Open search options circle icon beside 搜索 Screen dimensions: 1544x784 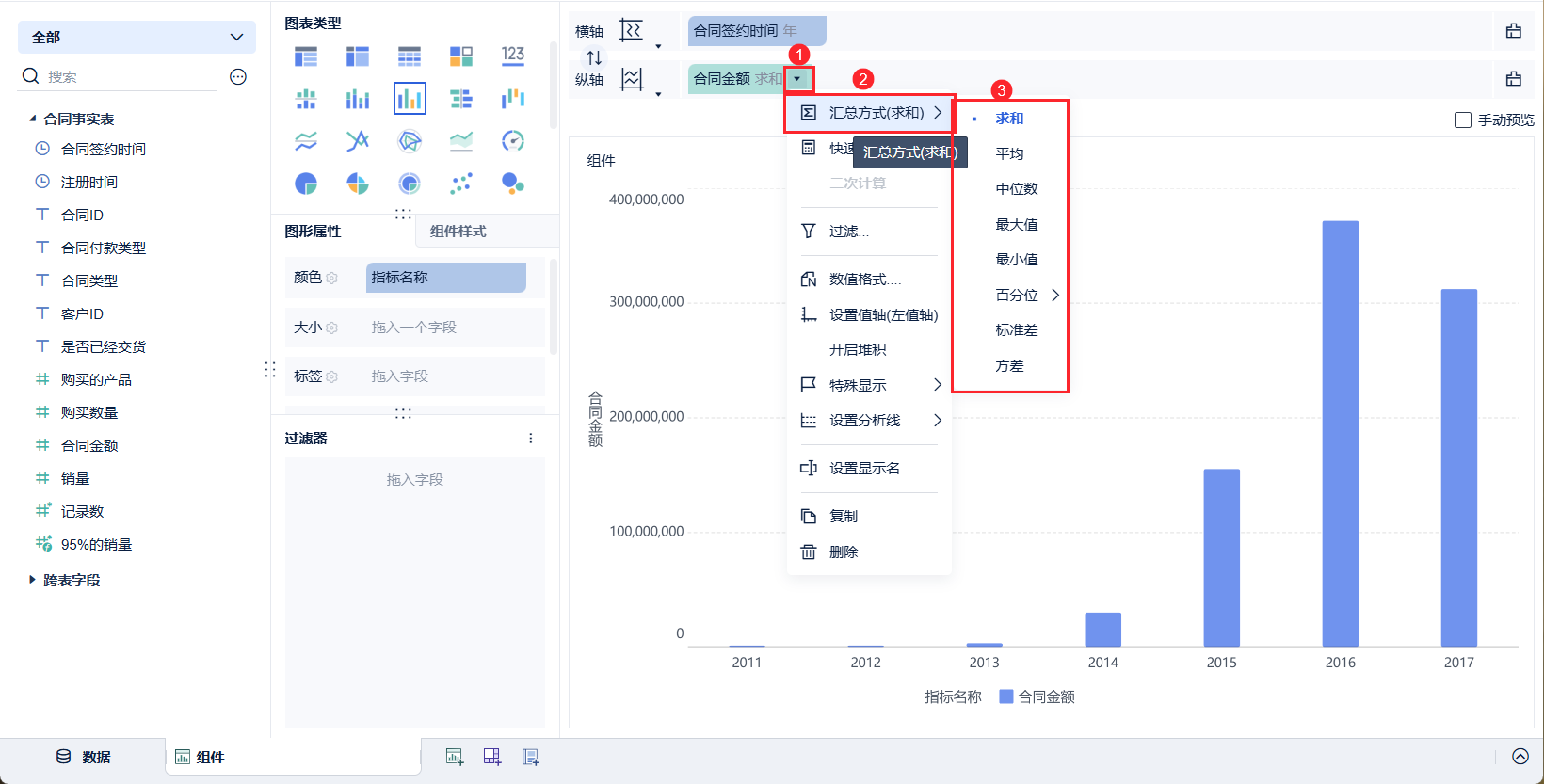[238, 76]
